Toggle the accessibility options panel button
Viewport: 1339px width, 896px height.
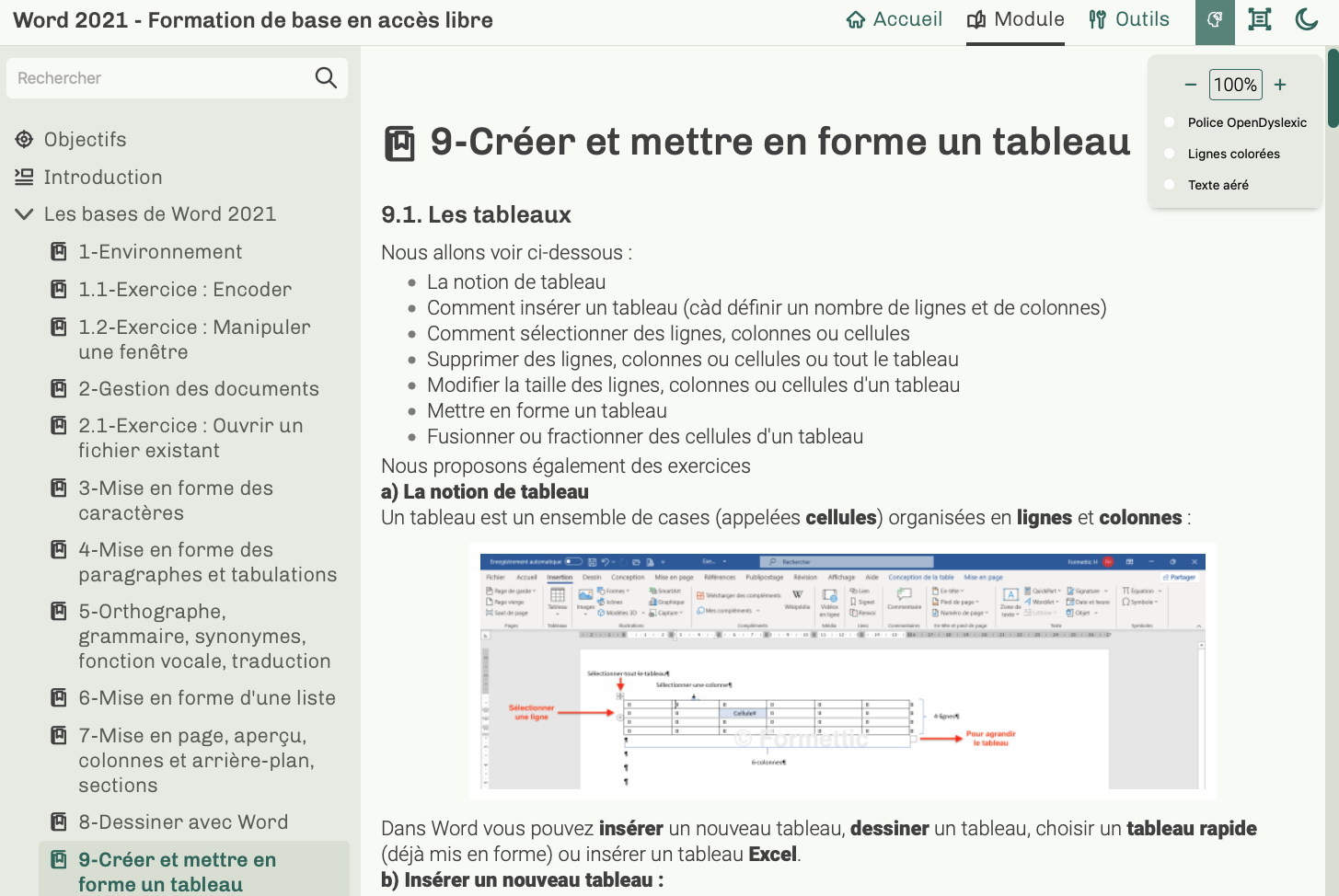click(1215, 20)
